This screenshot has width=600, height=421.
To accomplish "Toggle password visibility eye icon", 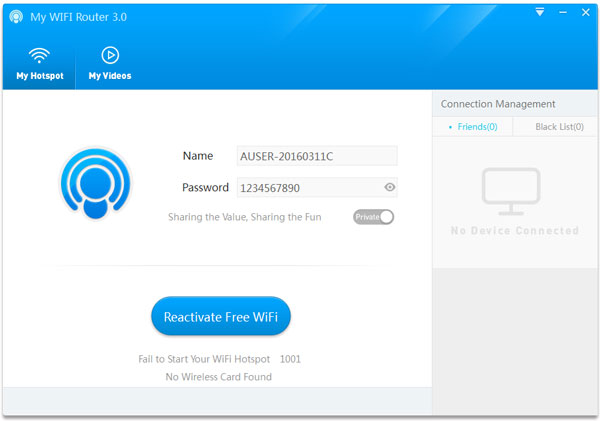I will pyautogui.click(x=390, y=187).
